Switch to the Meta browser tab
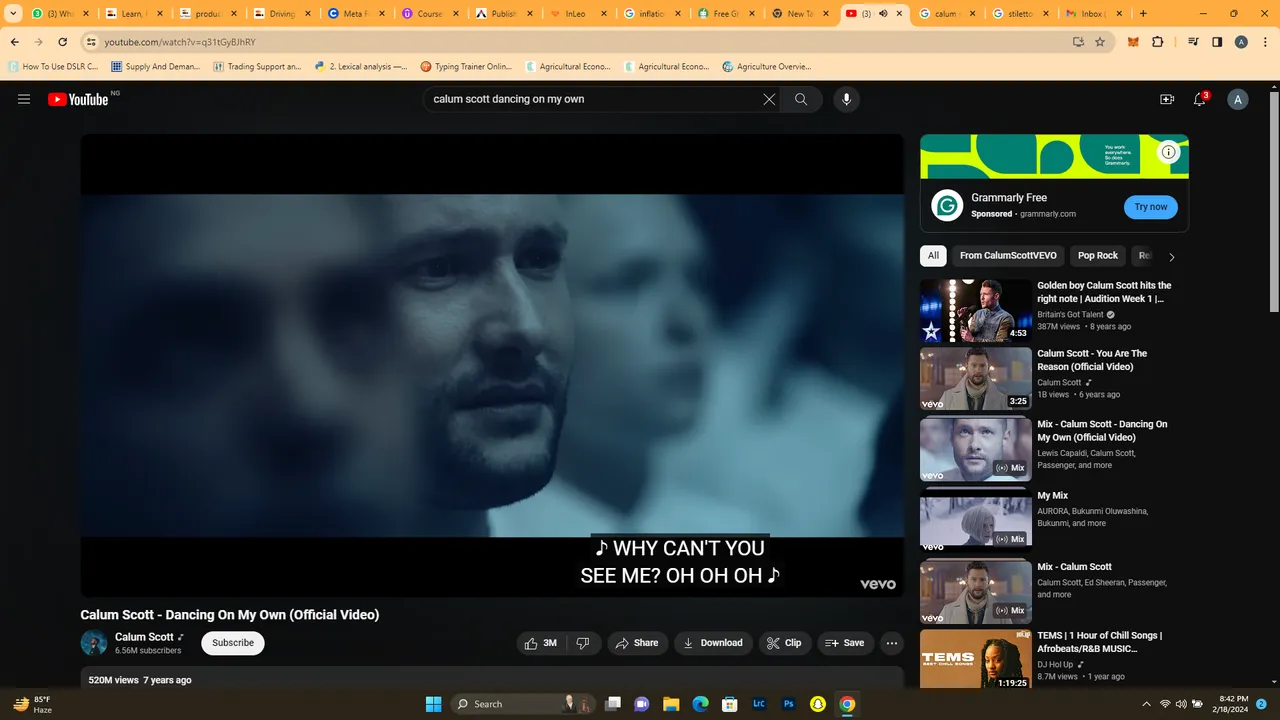The image size is (1280, 720). (355, 14)
